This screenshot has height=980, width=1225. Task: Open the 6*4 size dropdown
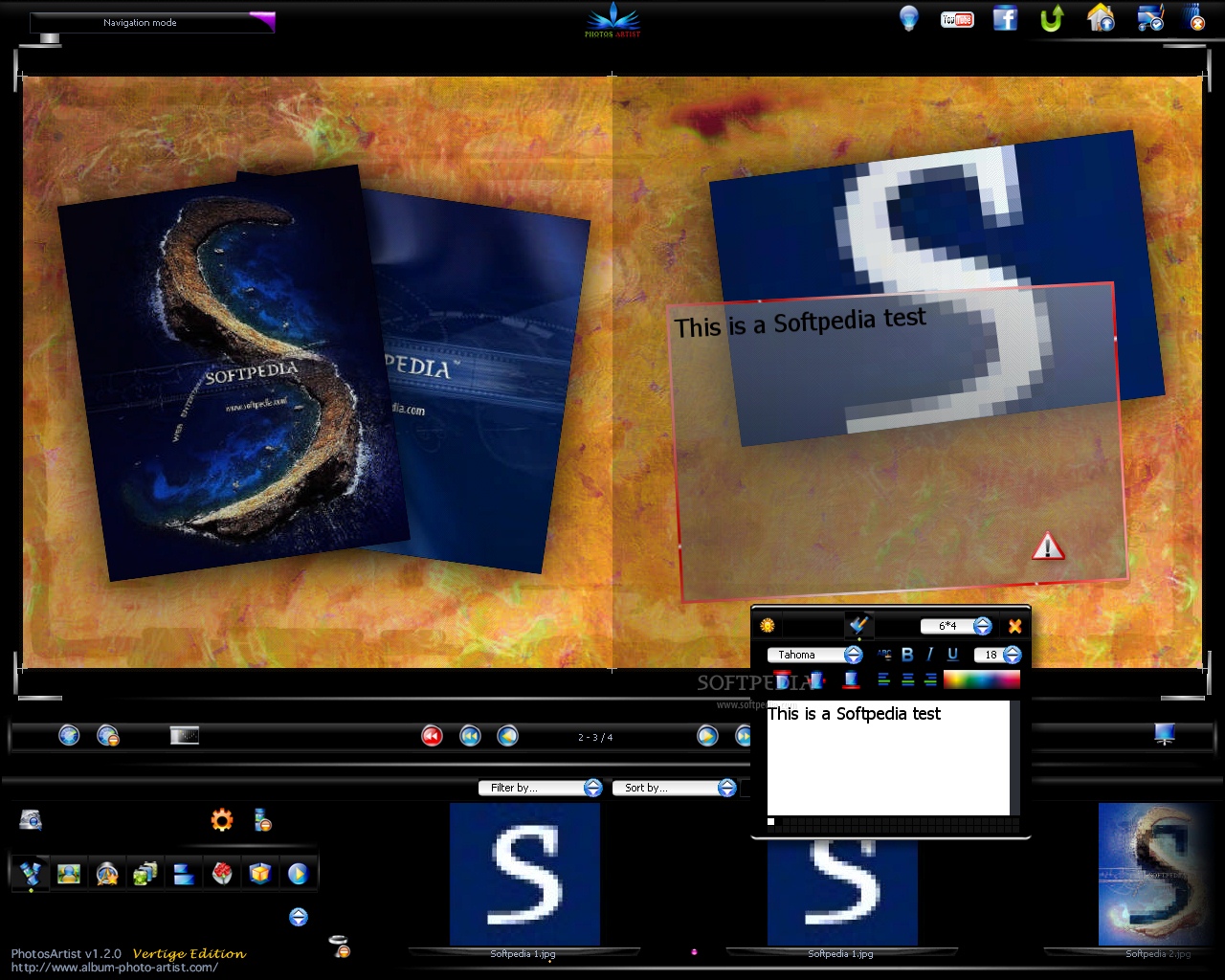click(x=956, y=626)
